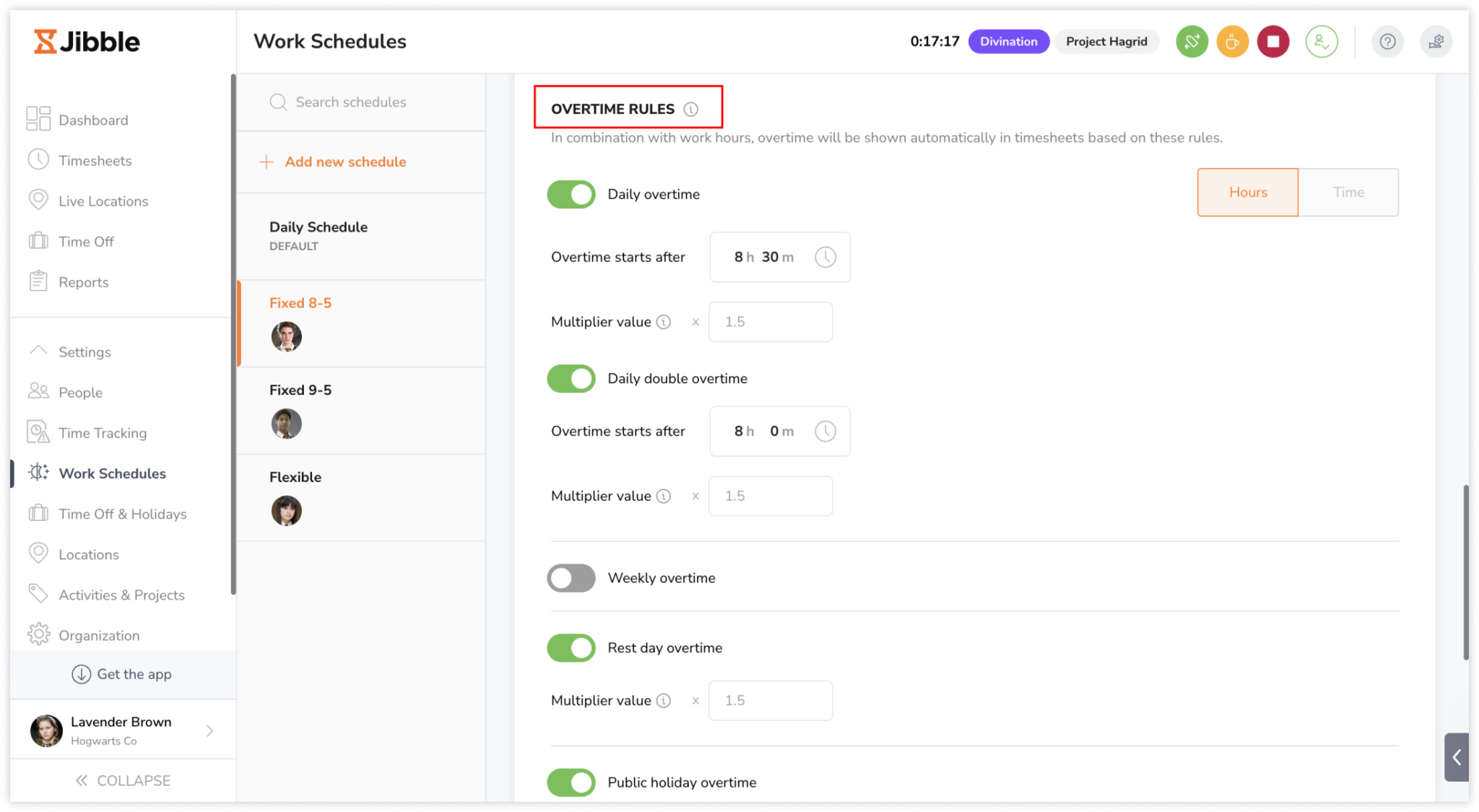
Task: Disable the Daily overtime toggle
Action: [x=571, y=194]
